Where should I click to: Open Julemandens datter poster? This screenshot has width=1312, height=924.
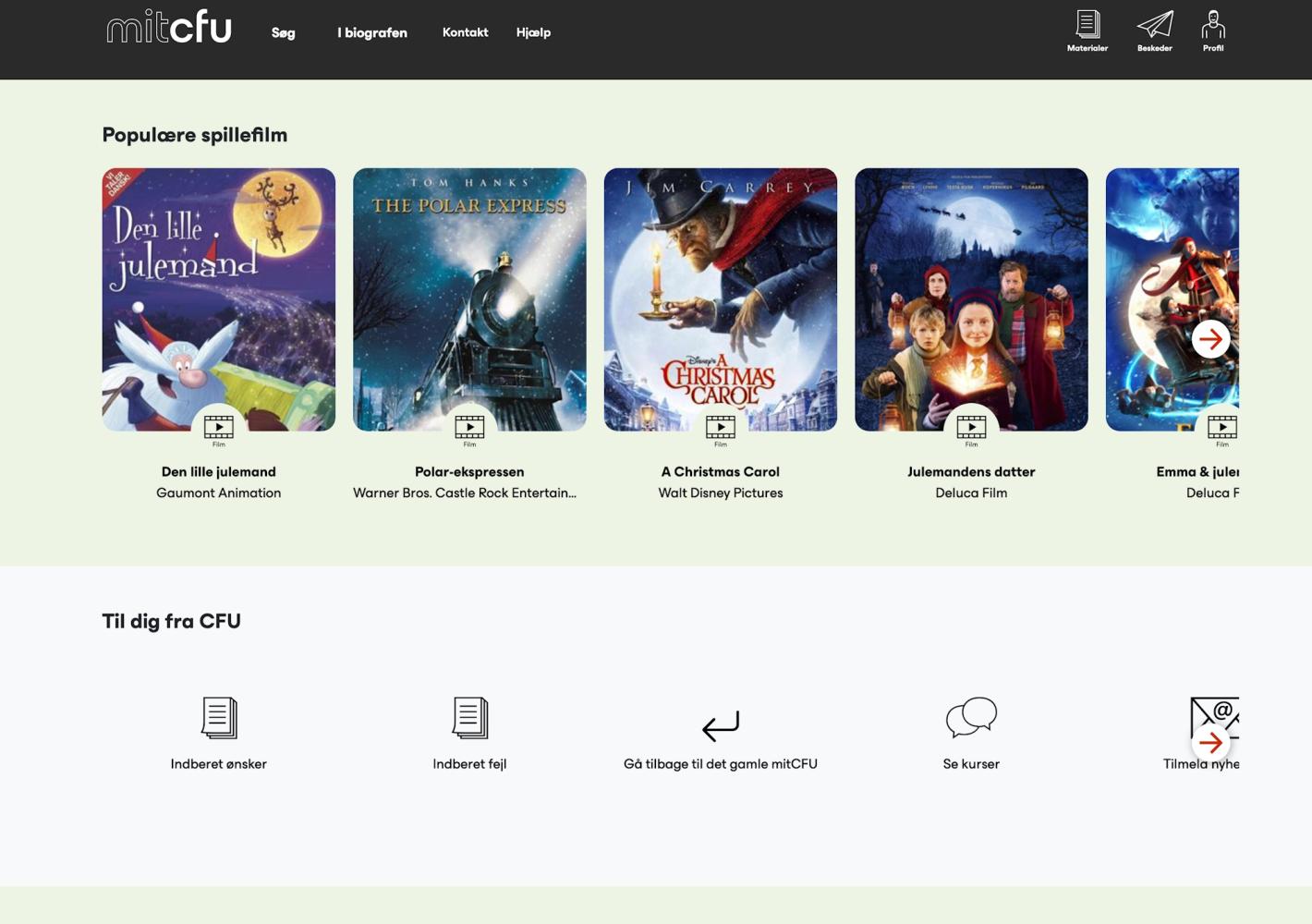[971, 299]
